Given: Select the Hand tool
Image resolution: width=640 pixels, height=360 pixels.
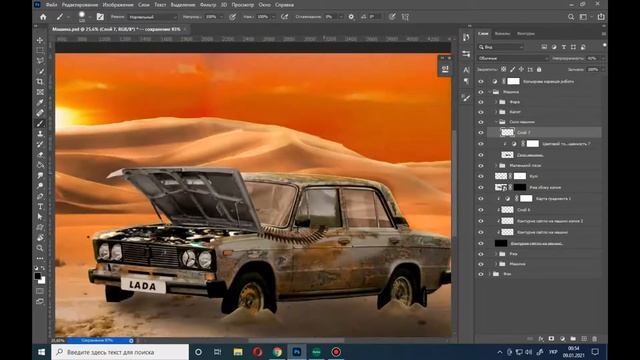Looking at the screenshot, I should point(40,238).
